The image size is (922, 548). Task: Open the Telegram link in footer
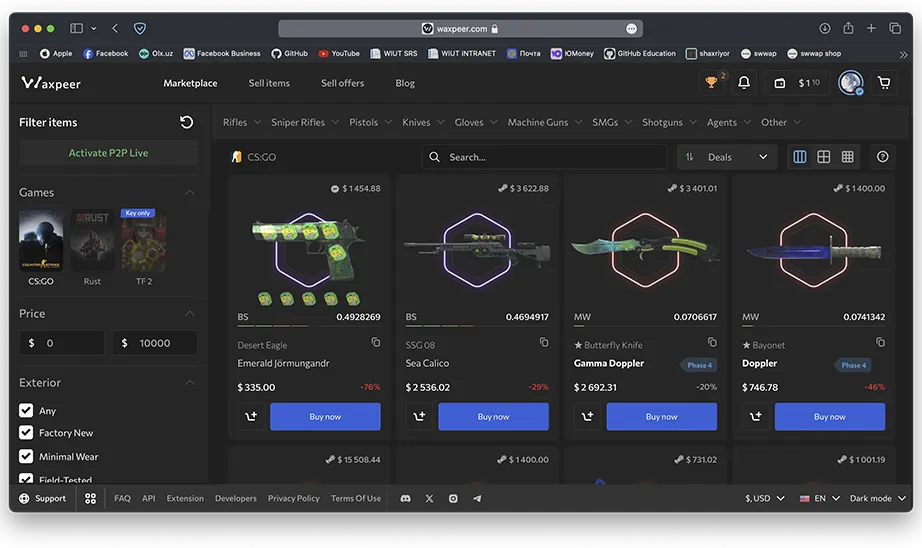pos(477,499)
